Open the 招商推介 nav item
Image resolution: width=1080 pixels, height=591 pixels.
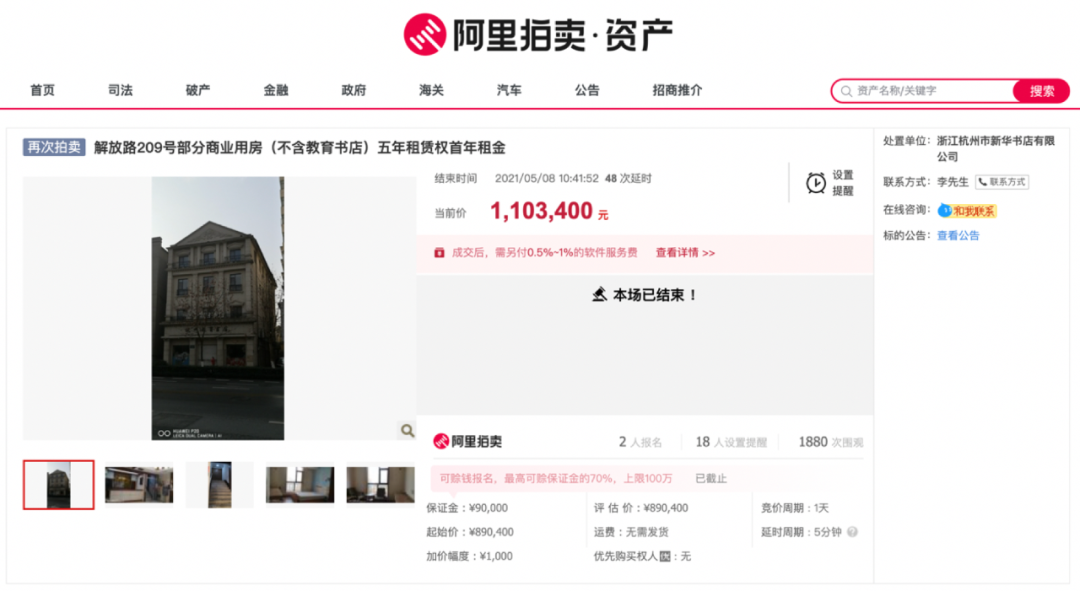click(677, 90)
